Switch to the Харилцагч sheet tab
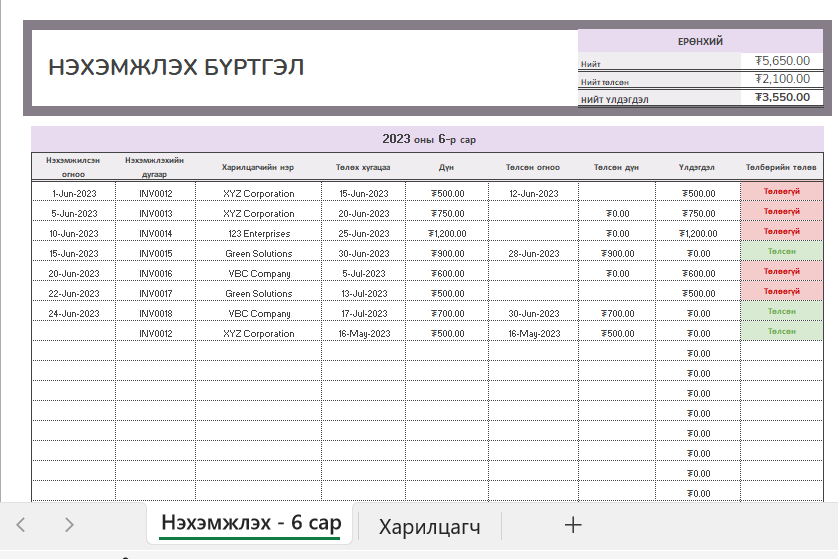The height and width of the screenshot is (559, 838). (429, 526)
